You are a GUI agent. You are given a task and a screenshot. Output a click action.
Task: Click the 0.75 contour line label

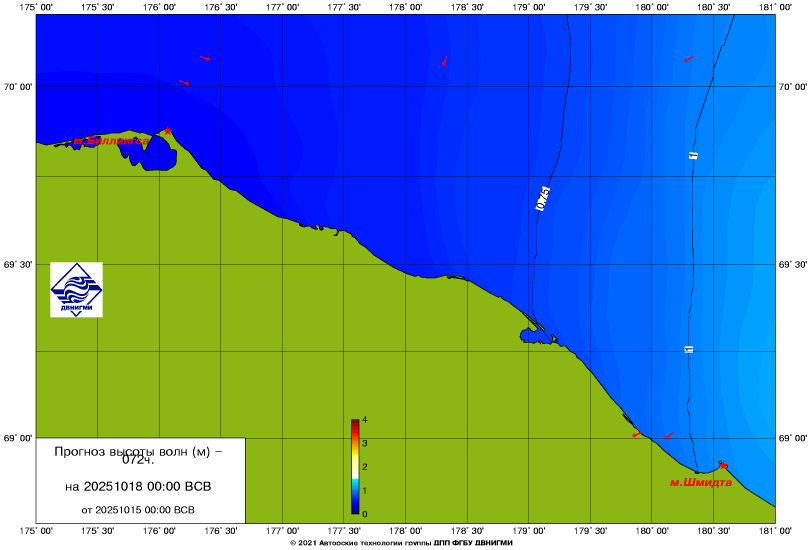pyautogui.click(x=544, y=198)
